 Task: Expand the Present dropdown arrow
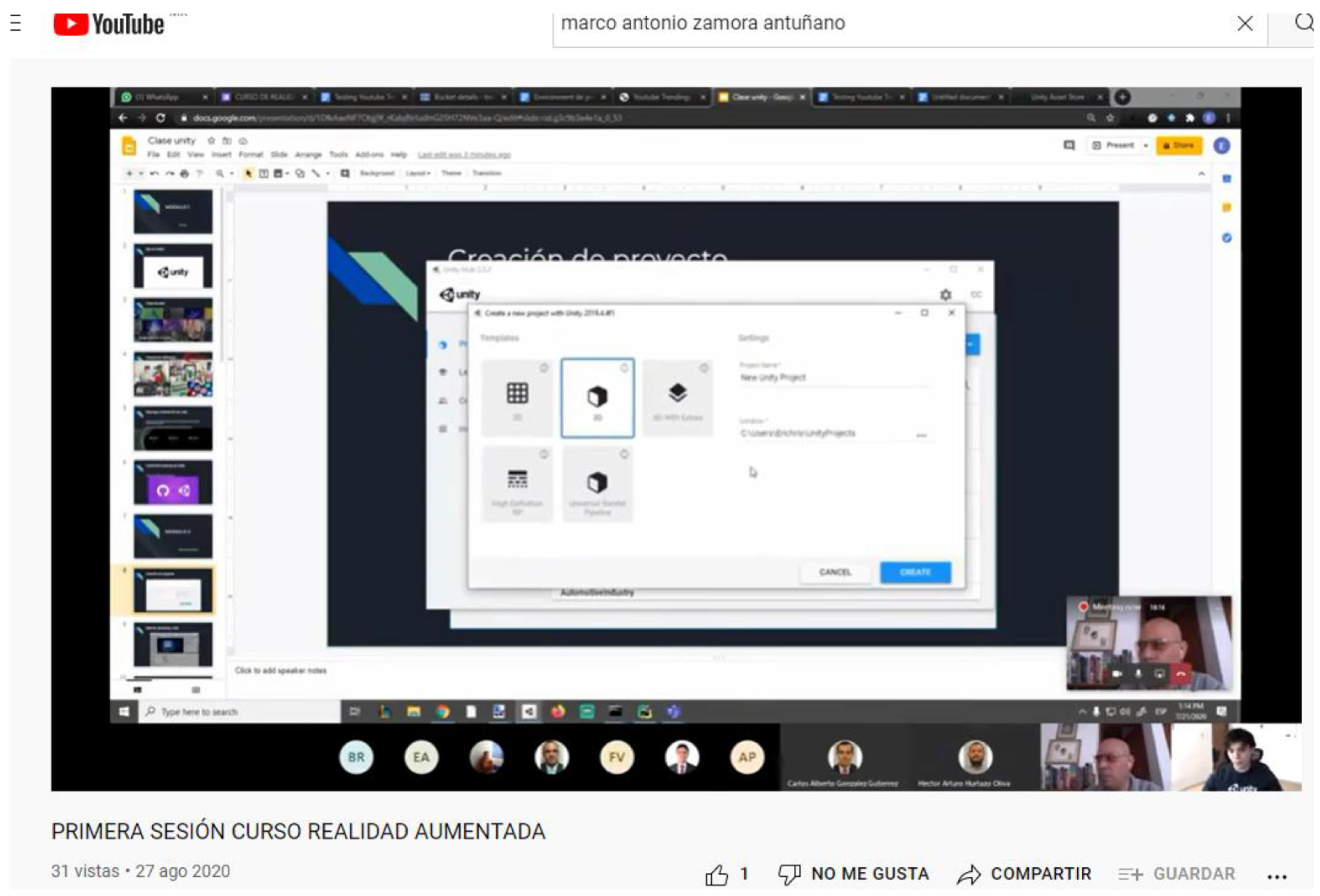tap(1146, 146)
